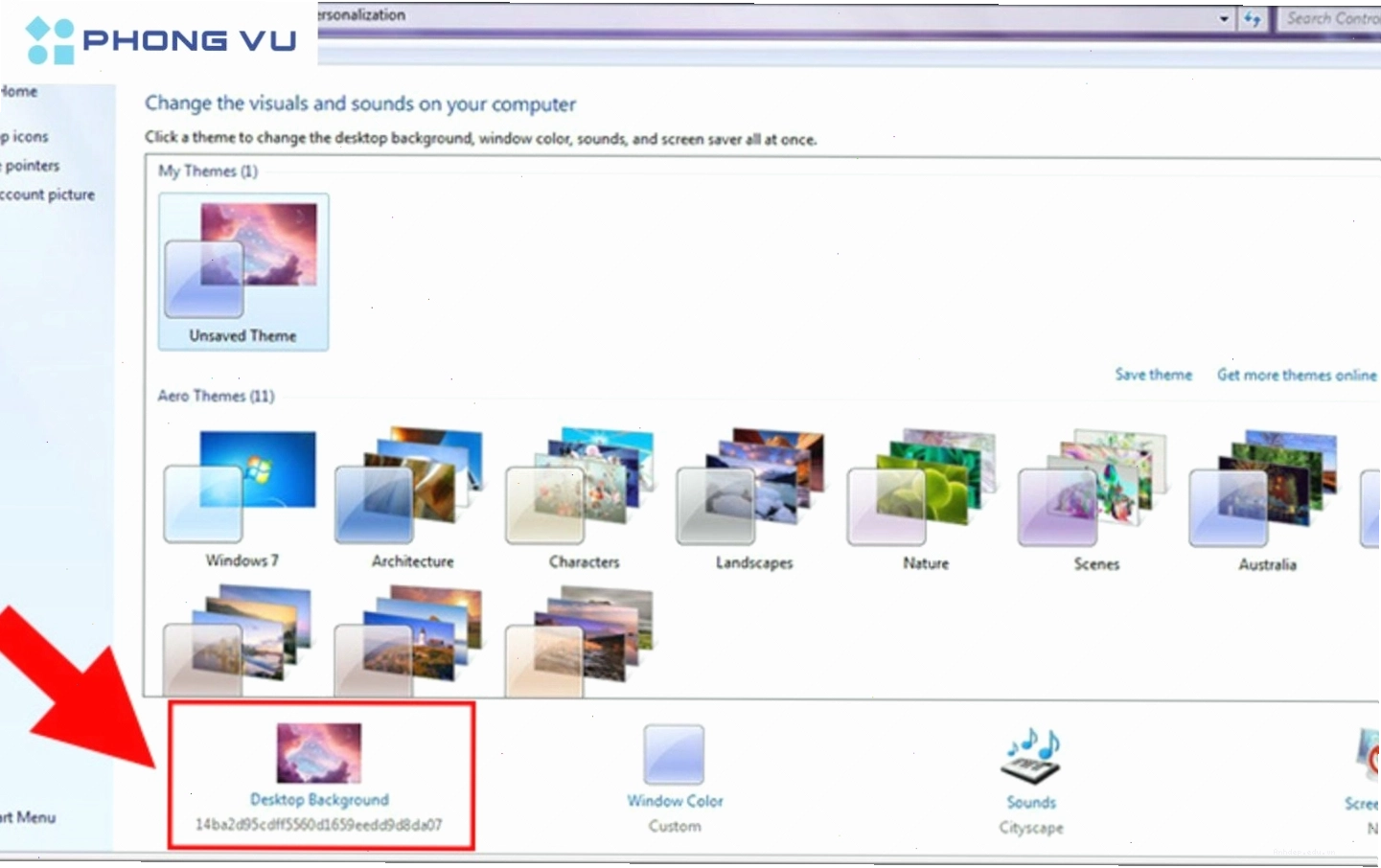Open the Control Panel Home link
Viewport: 1381px width, 868px height.
[x=19, y=92]
